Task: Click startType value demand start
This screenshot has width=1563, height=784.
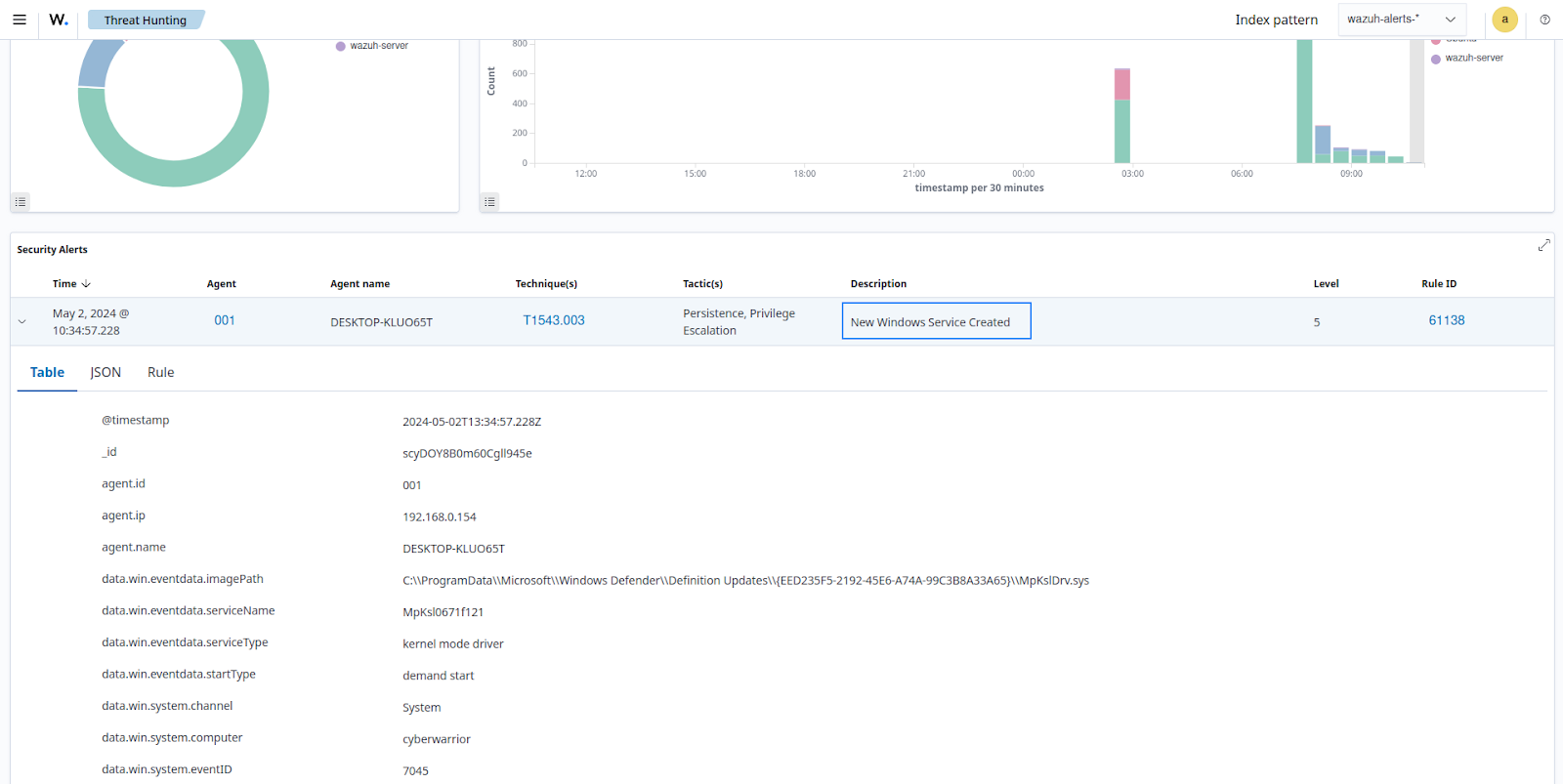Action: (x=439, y=676)
